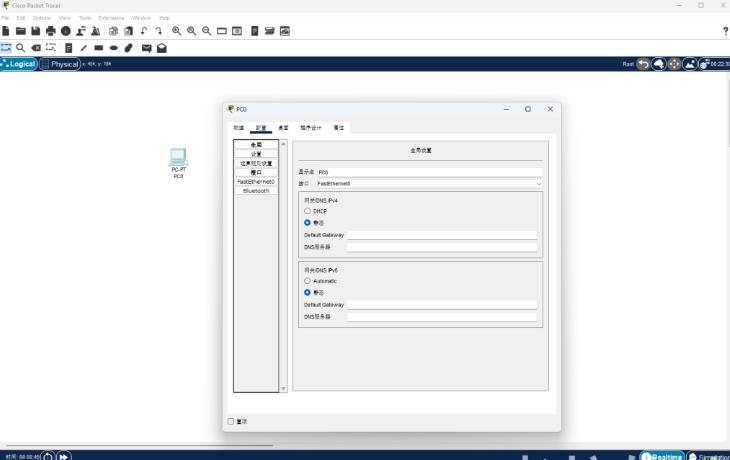
Task: Open the Physical (物理) tab in PC0 dialog
Action: click(239, 128)
